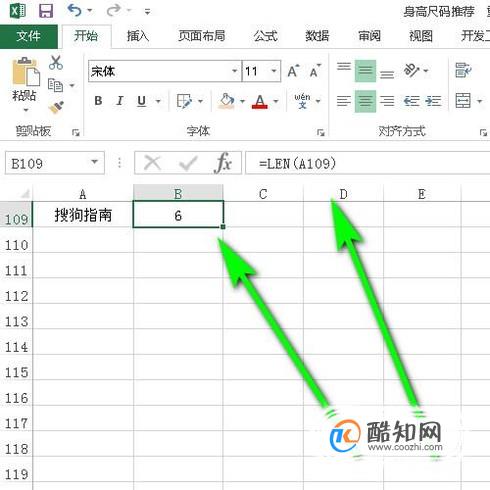Select the Format Painter brush icon
The height and width of the screenshot is (490, 490).
coord(56,108)
